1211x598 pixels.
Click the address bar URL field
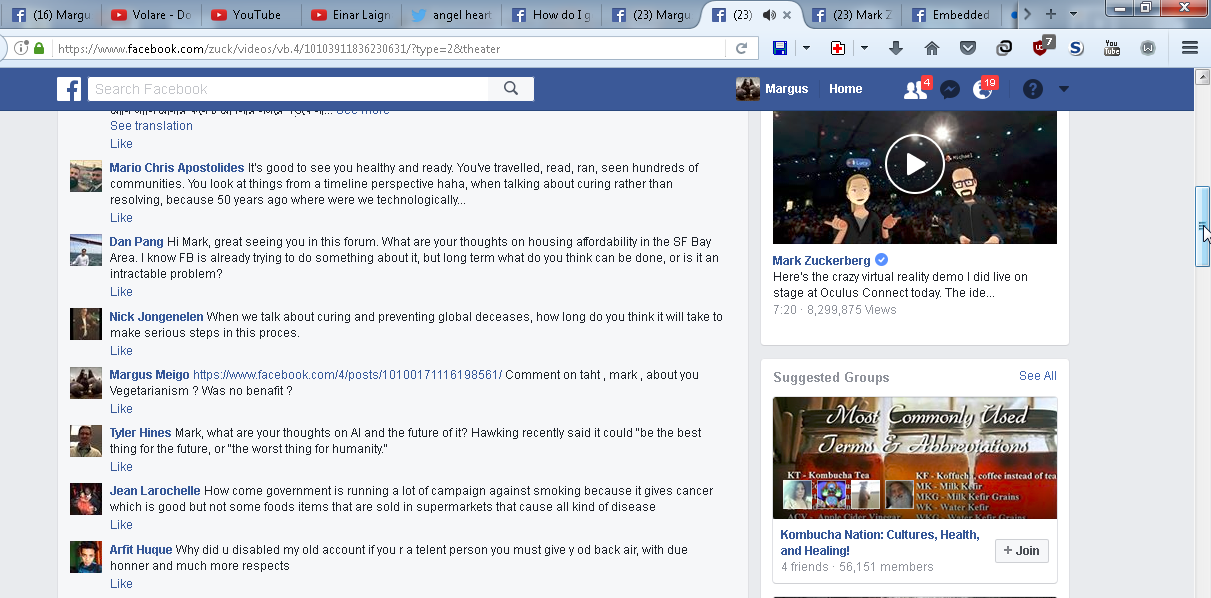click(390, 48)
